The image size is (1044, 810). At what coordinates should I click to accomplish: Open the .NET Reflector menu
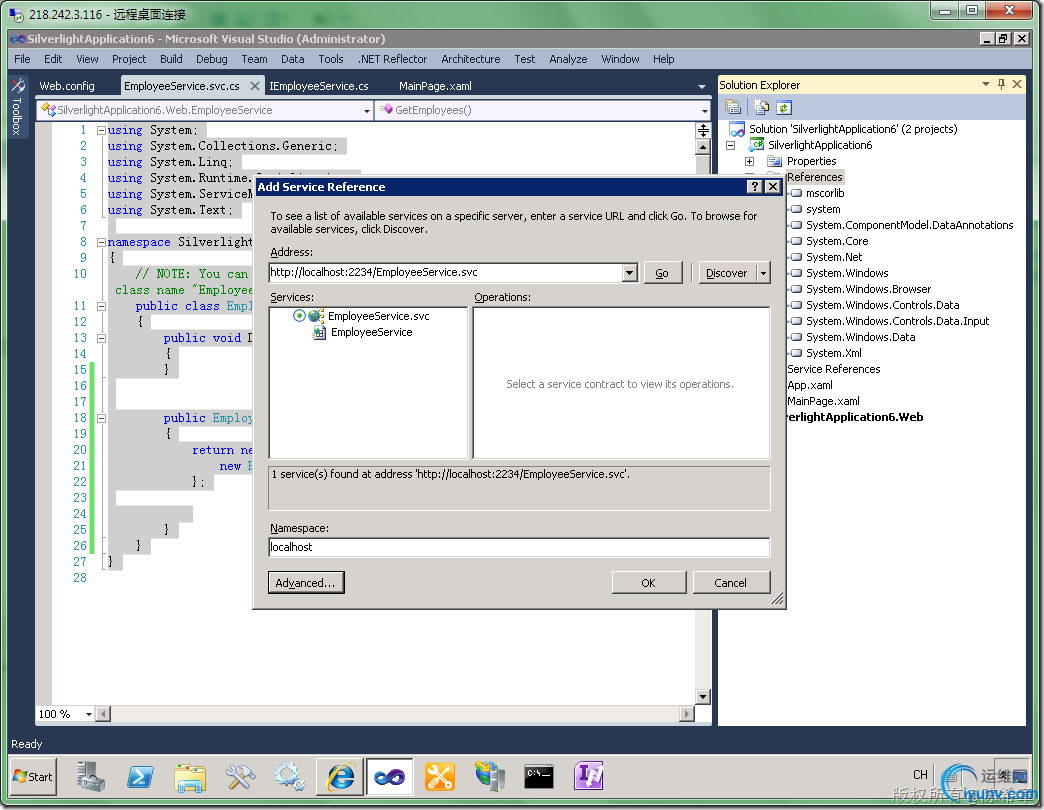(393, 59)
